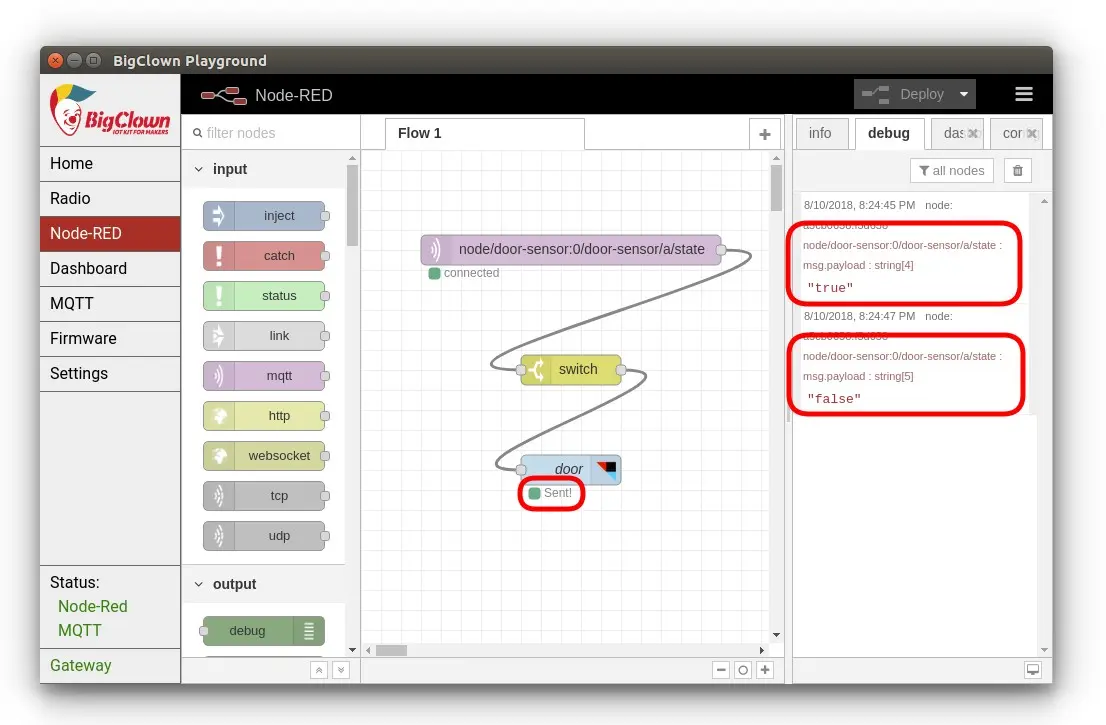
Task: Open the Deploy dropdown arrow
Action: (964, 94)
